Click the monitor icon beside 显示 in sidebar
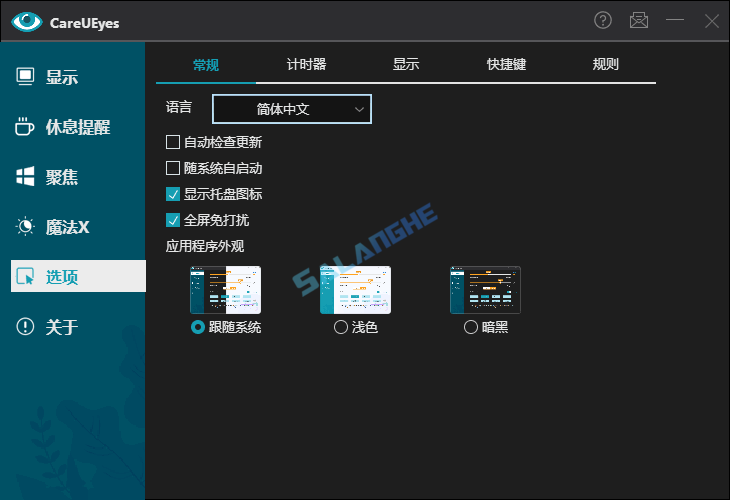The width and height of the screenshot is (730, 500). pos(25,77)
